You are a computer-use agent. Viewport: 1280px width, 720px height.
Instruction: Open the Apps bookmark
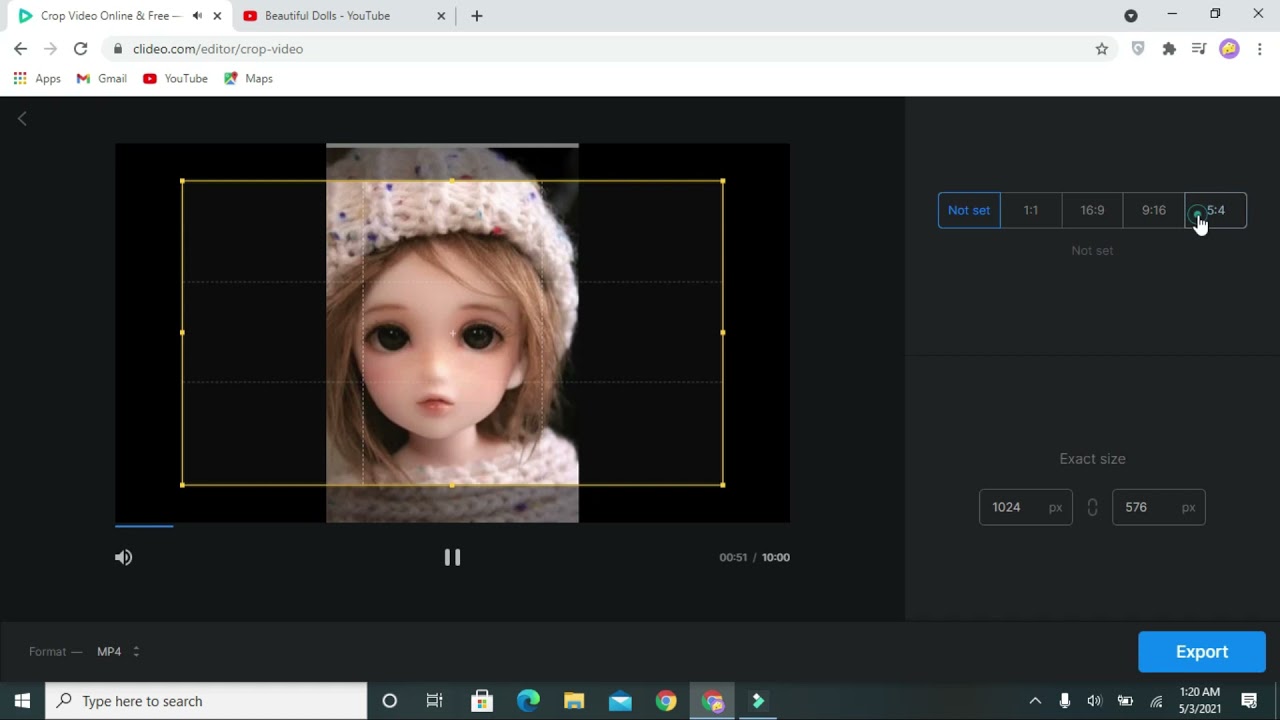pos(37,78)
